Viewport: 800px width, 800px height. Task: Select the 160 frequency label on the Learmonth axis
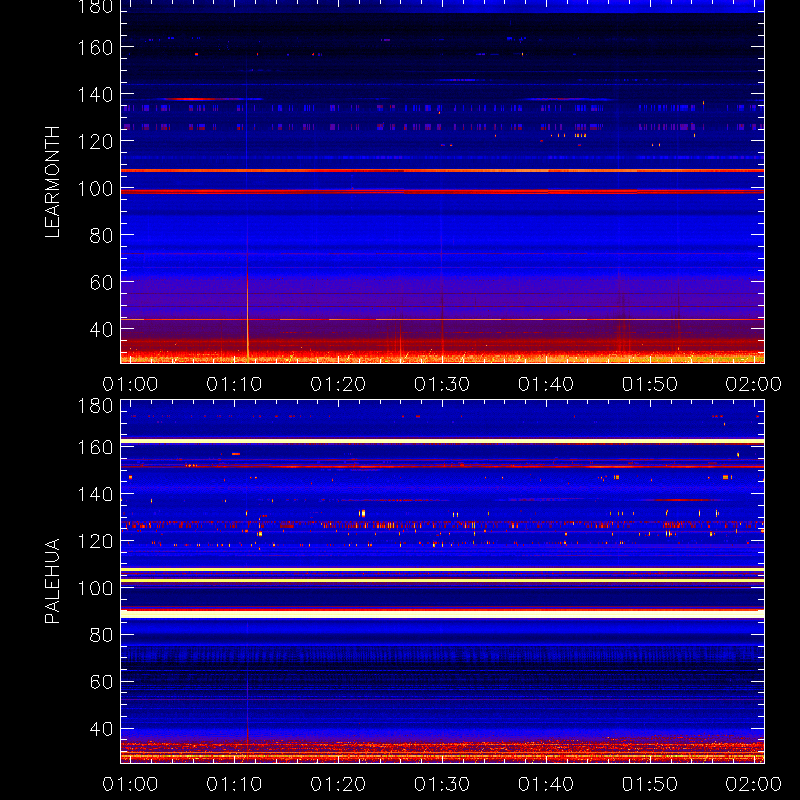click(95, 48)
